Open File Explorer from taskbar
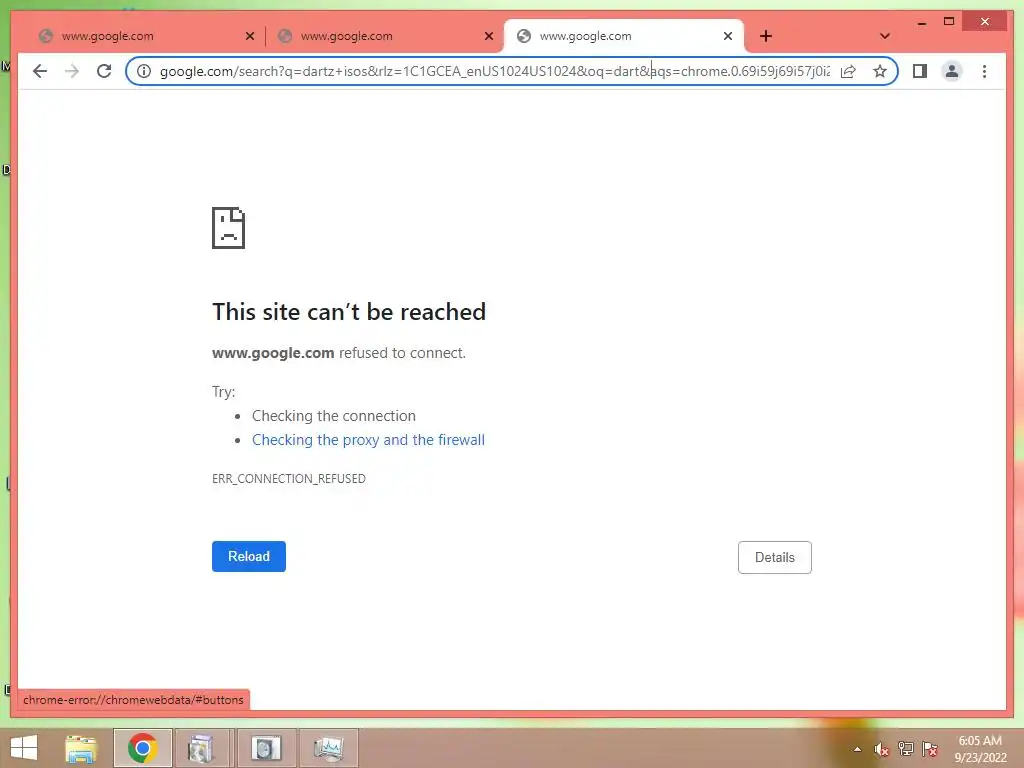Viewport: 1024px width, 768px height. 81,748
